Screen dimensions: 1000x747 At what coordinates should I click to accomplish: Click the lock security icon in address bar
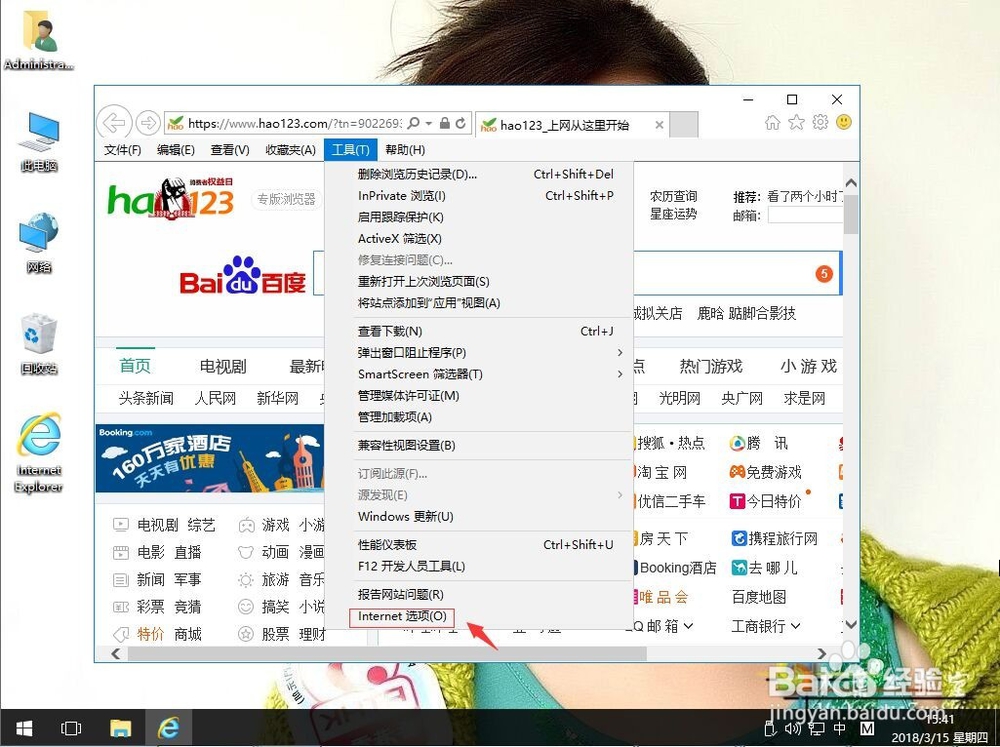[445, 122]
